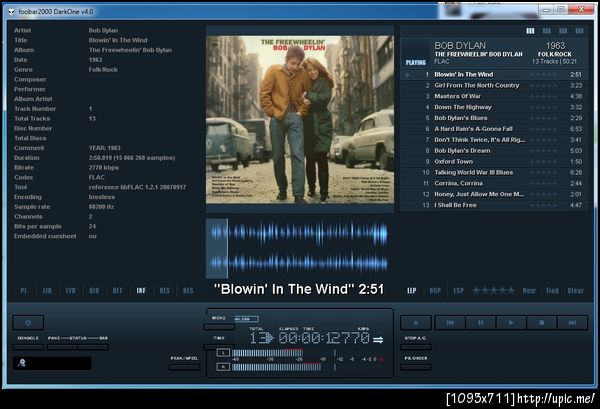Click the Now button beside rating stars

pyautogui.click(x=529, y=291)
